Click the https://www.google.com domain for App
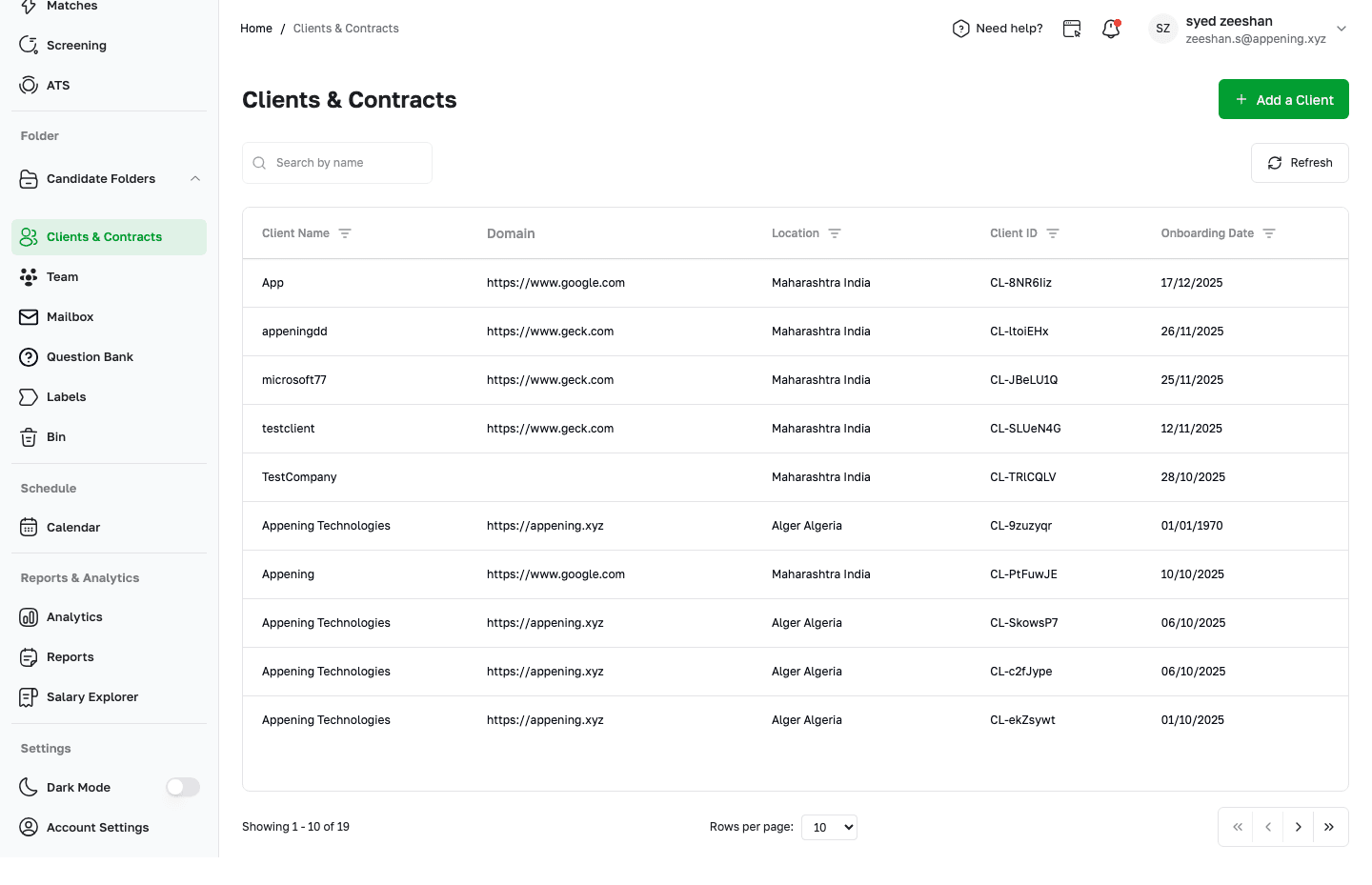This screenshot has height=885, width=1372. [x=555, y=283]
